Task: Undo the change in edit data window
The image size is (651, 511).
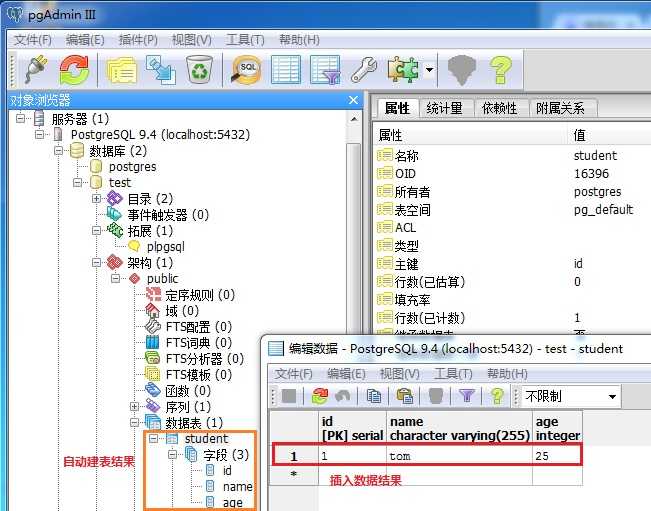Action: click(343, 396)
